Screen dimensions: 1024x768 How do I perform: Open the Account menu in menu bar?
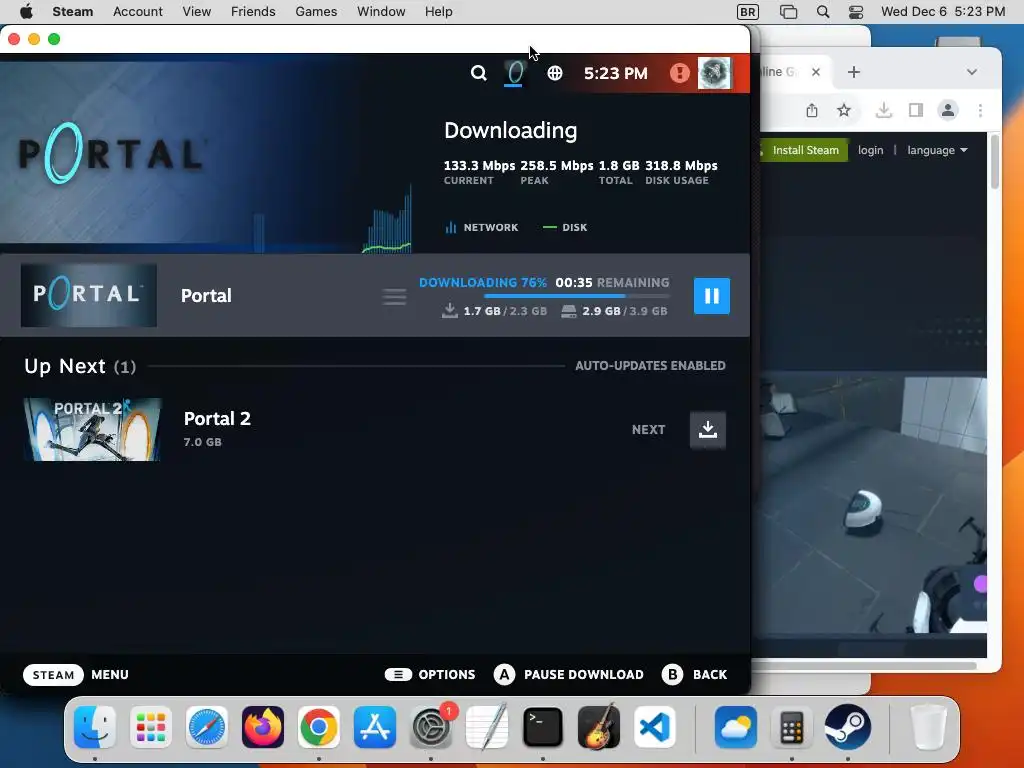[138, 12]
